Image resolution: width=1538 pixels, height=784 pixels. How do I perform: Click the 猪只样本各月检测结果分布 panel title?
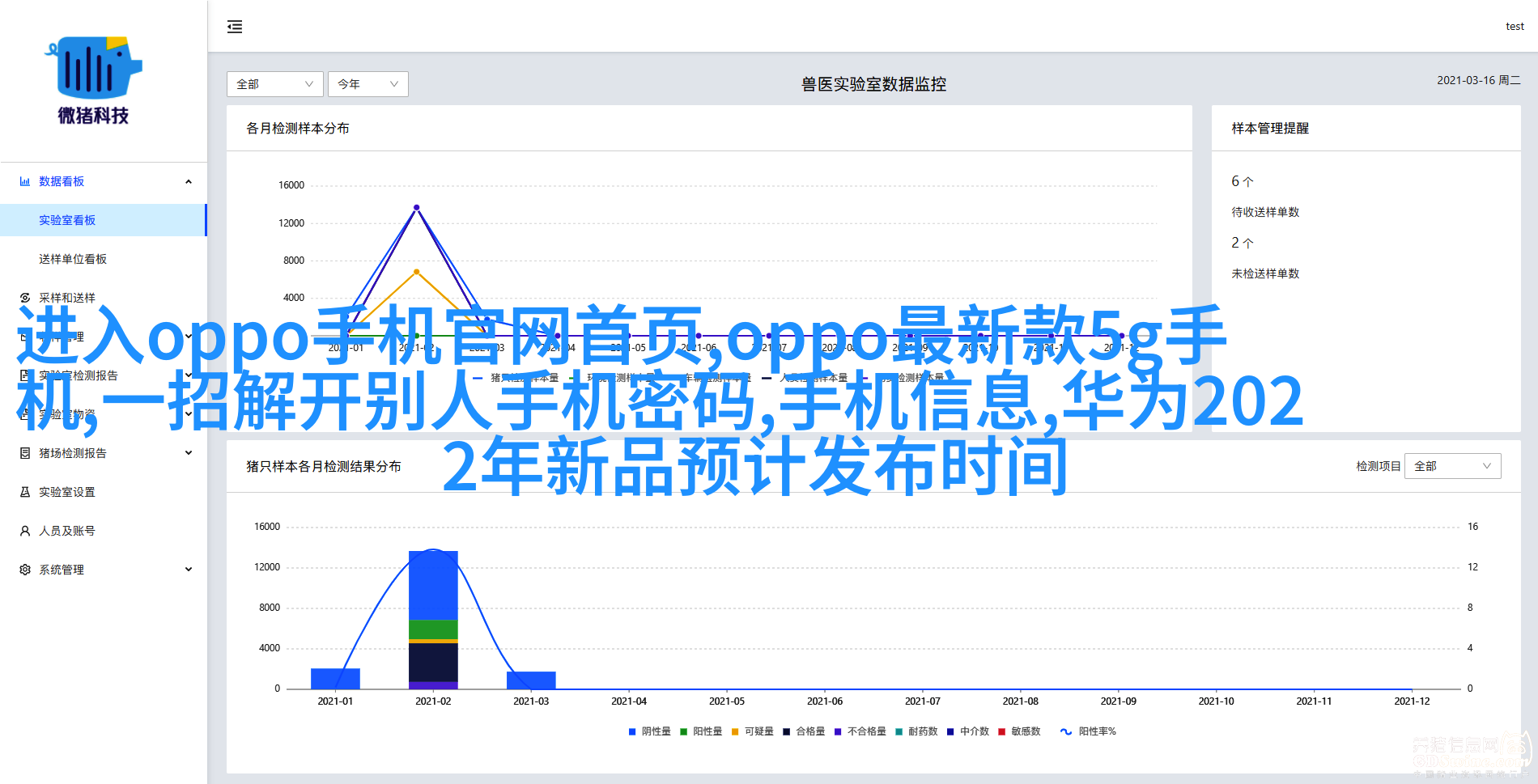click(x=324, y=466)
